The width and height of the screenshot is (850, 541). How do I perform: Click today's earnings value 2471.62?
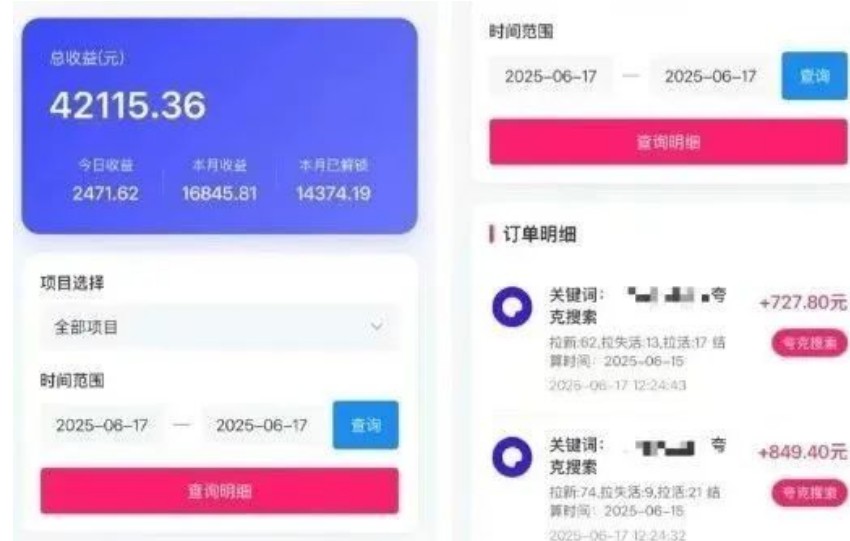[x=106, y=194]
